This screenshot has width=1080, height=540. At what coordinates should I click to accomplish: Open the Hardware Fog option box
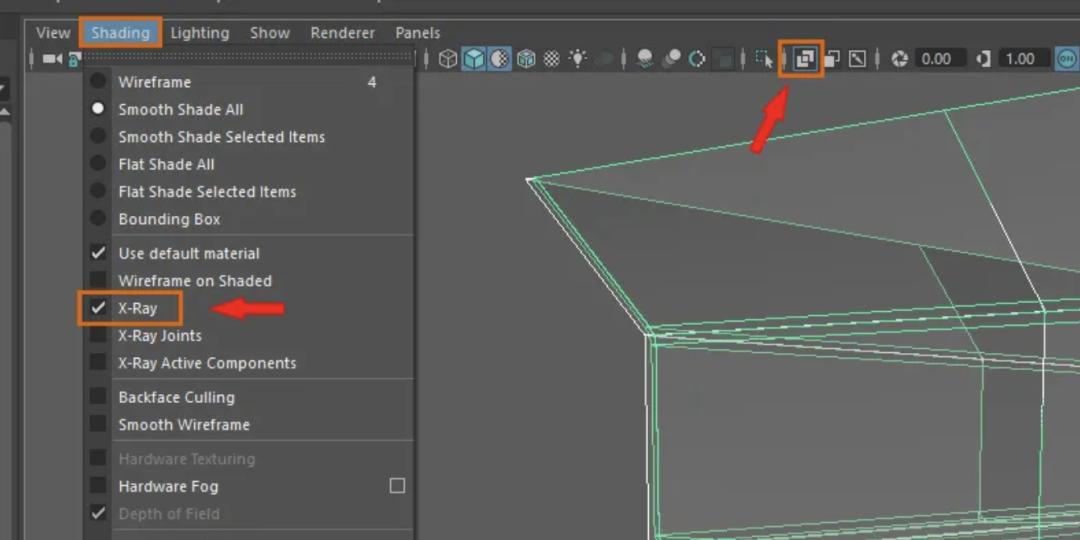[397, 486]
